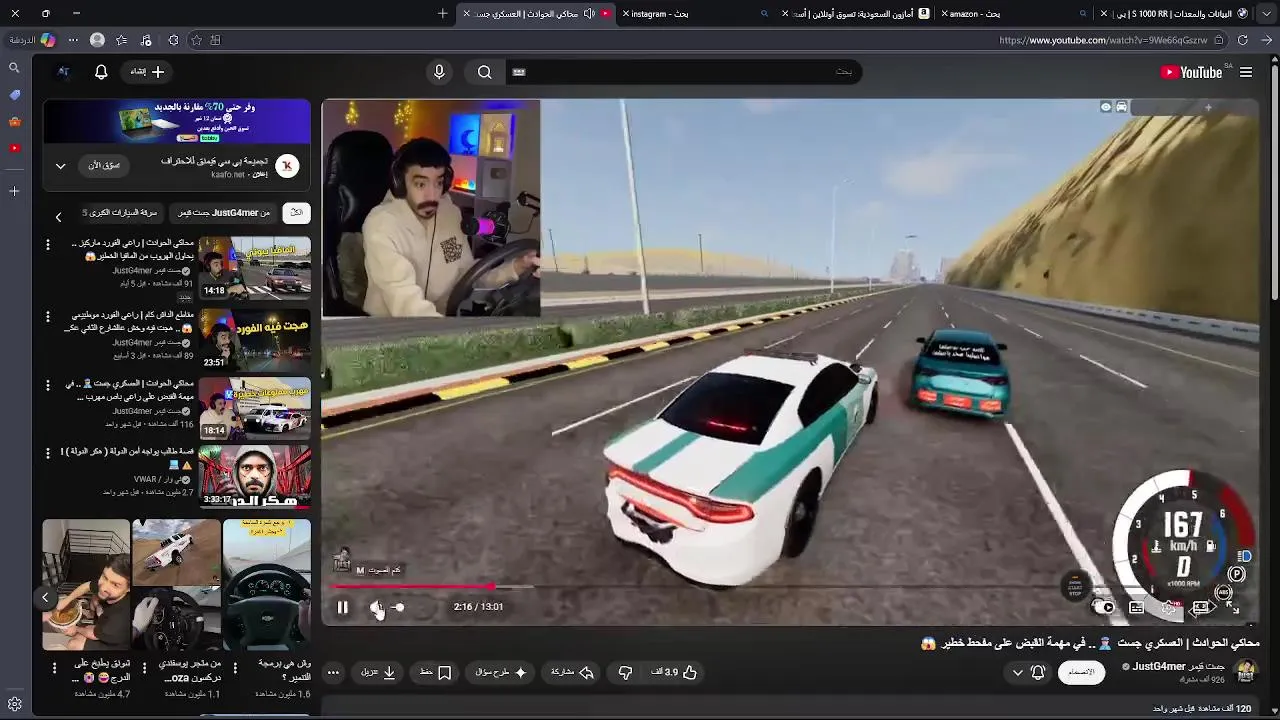This screenshot has width=1280, height=720.
Task: Open JustG4mer channel avatar
Action: (x=1245, y=672)
